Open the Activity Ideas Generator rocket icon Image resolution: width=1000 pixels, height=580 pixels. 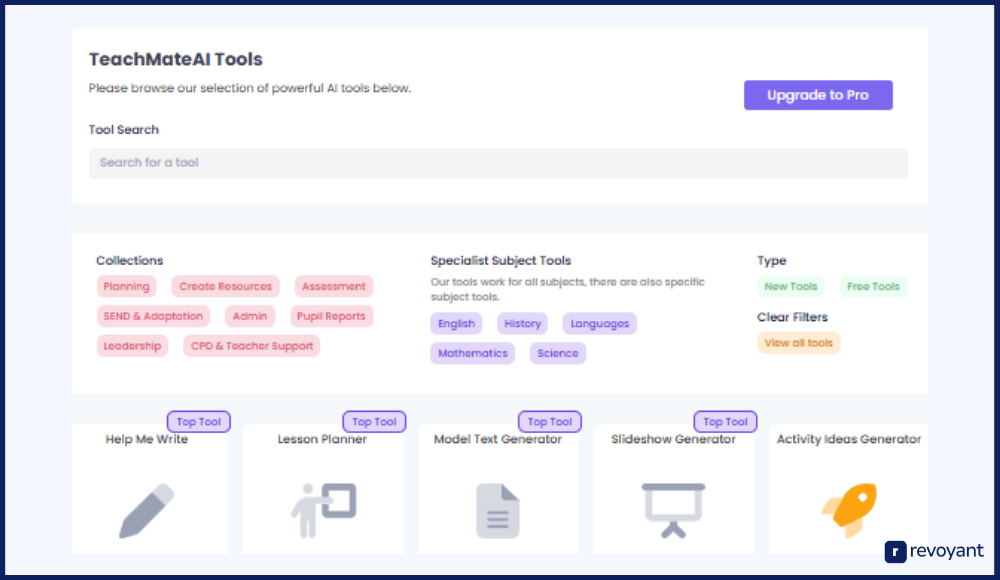point(849,510)
